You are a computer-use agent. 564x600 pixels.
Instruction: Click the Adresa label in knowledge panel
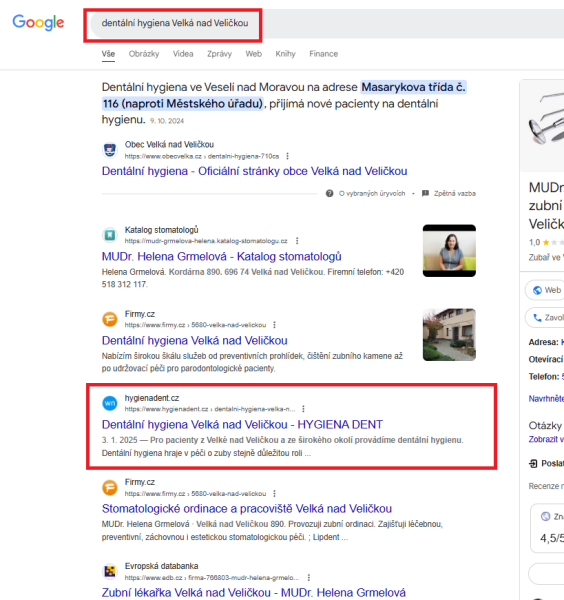543,342
